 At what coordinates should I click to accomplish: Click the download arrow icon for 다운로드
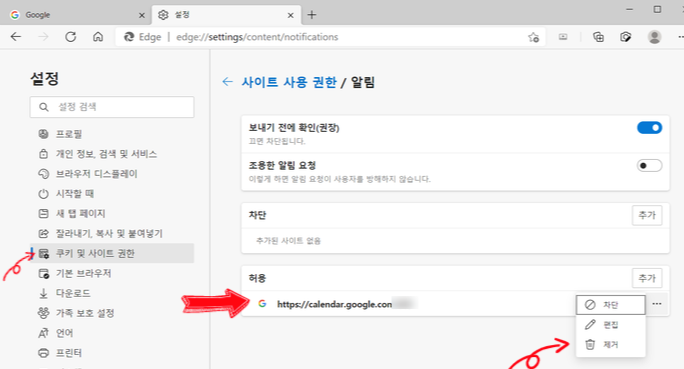pos(43,294)
